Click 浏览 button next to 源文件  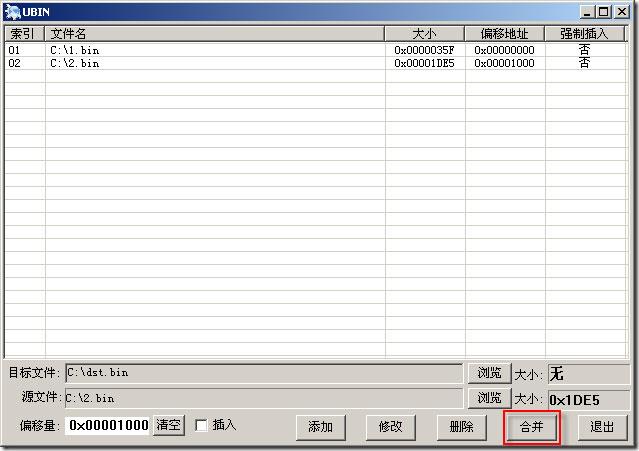tap(488, 398)
